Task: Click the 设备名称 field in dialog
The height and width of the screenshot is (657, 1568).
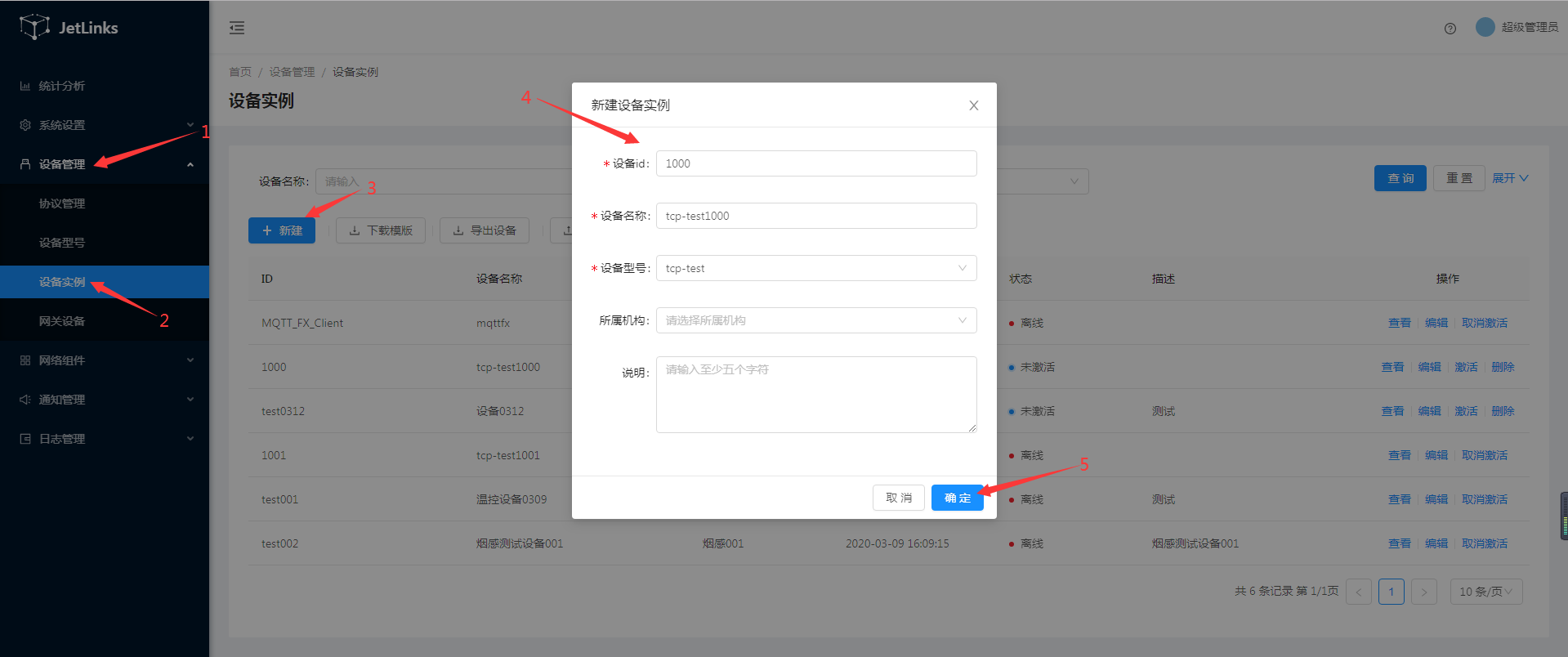Action: pos(815,216)
